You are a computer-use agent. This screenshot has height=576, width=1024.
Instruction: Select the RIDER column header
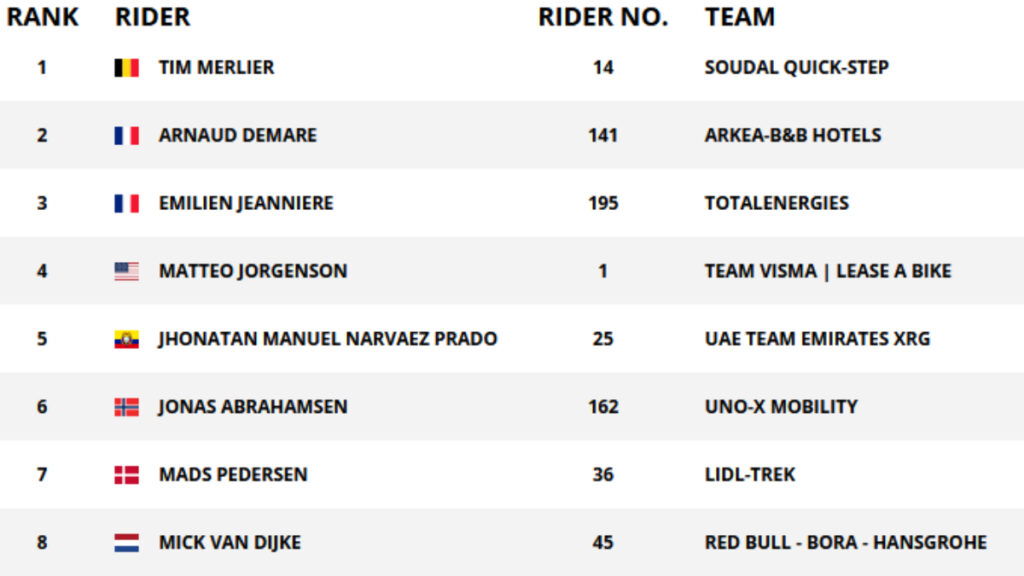tap(153, 17)
